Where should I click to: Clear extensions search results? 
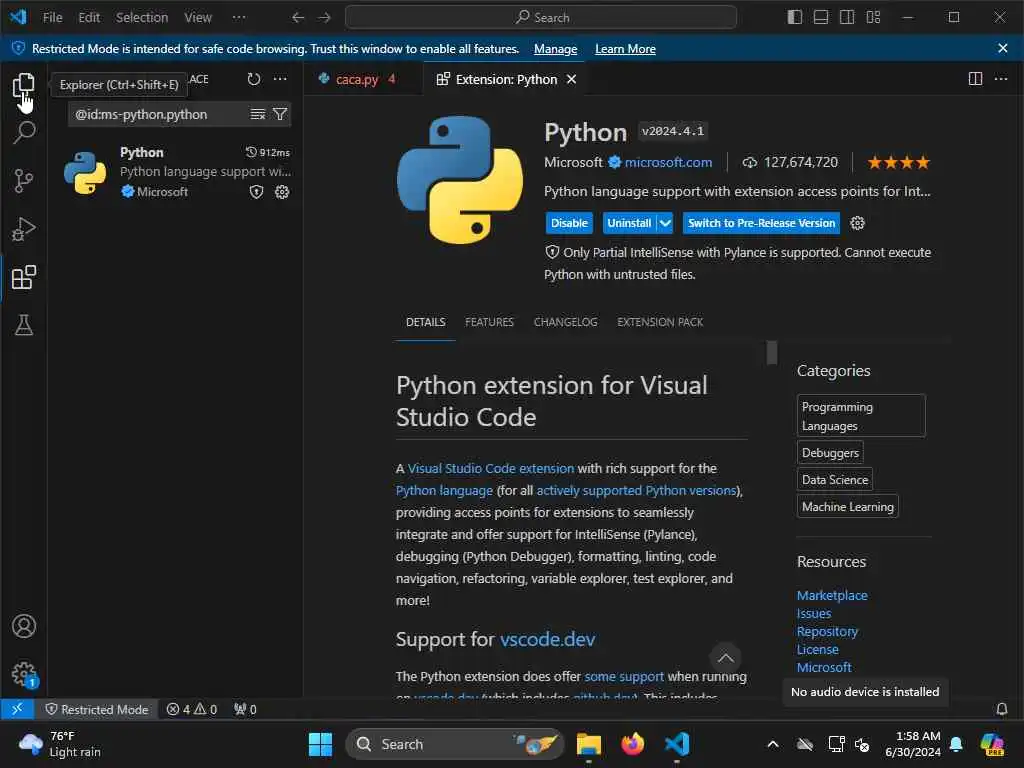[258, 114]
